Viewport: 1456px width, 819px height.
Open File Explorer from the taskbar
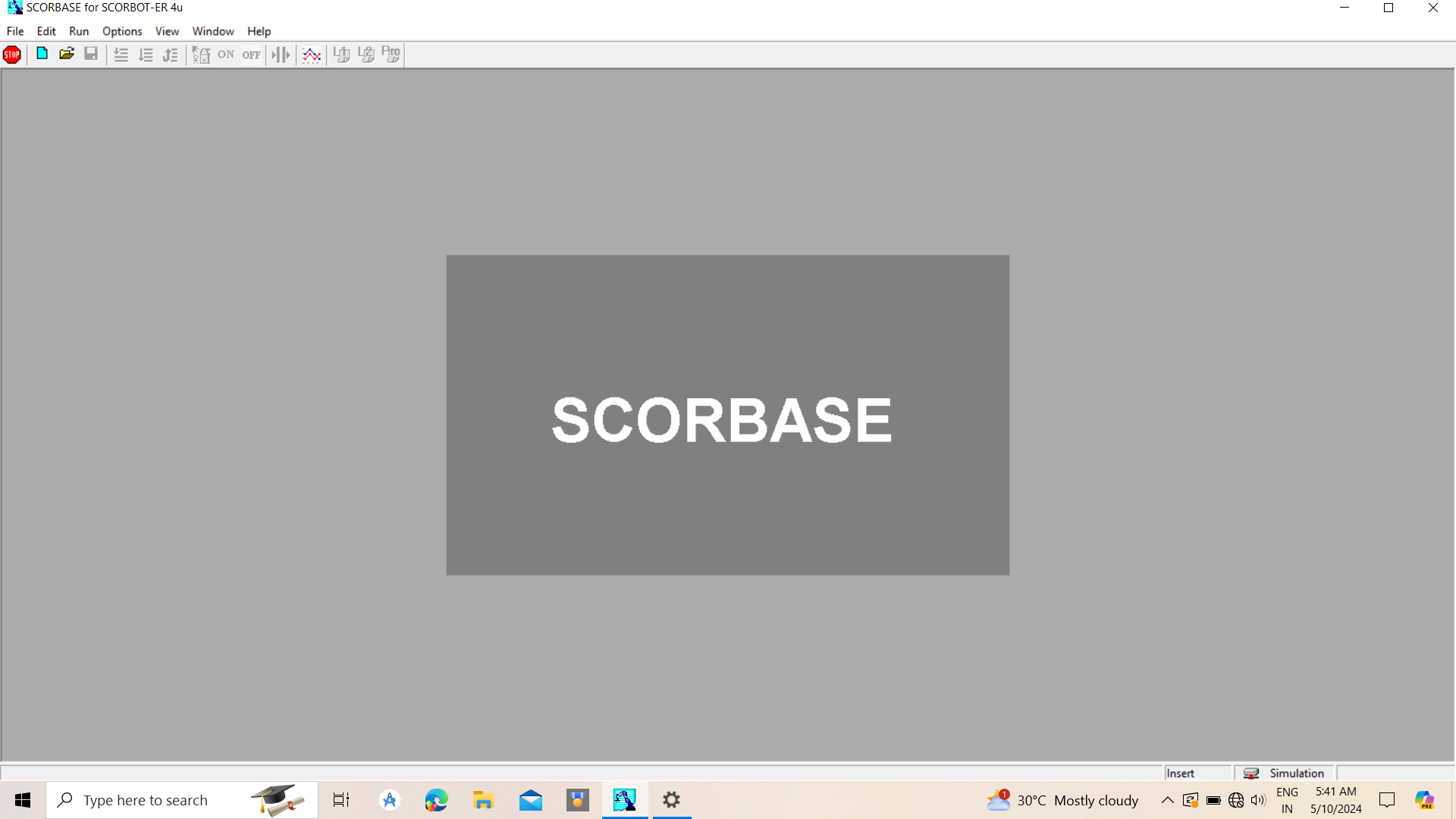pyautogui.click(x=483, y=800)
